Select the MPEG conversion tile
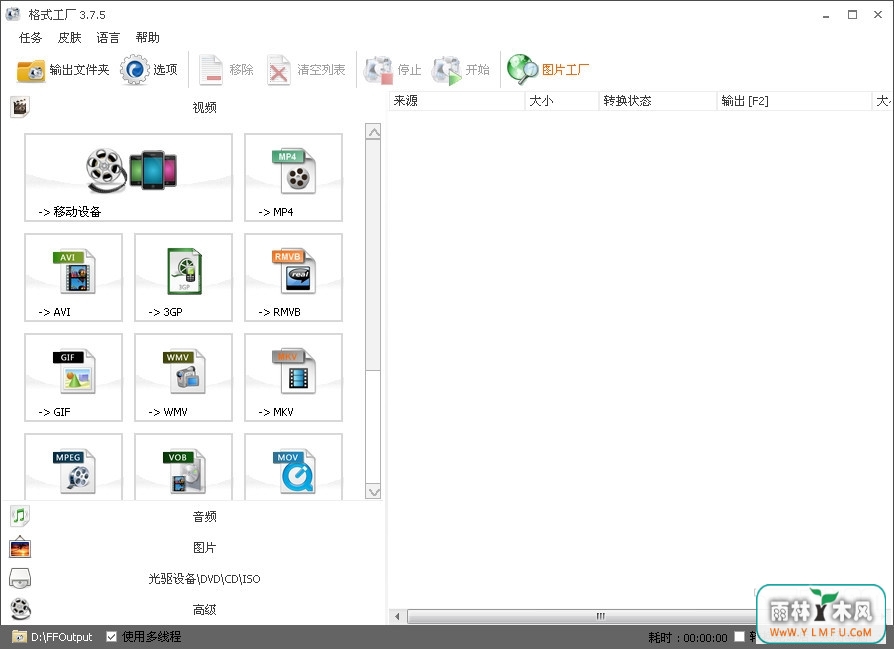The width and height of the screenshot is (894, 649). pos(74,467)
